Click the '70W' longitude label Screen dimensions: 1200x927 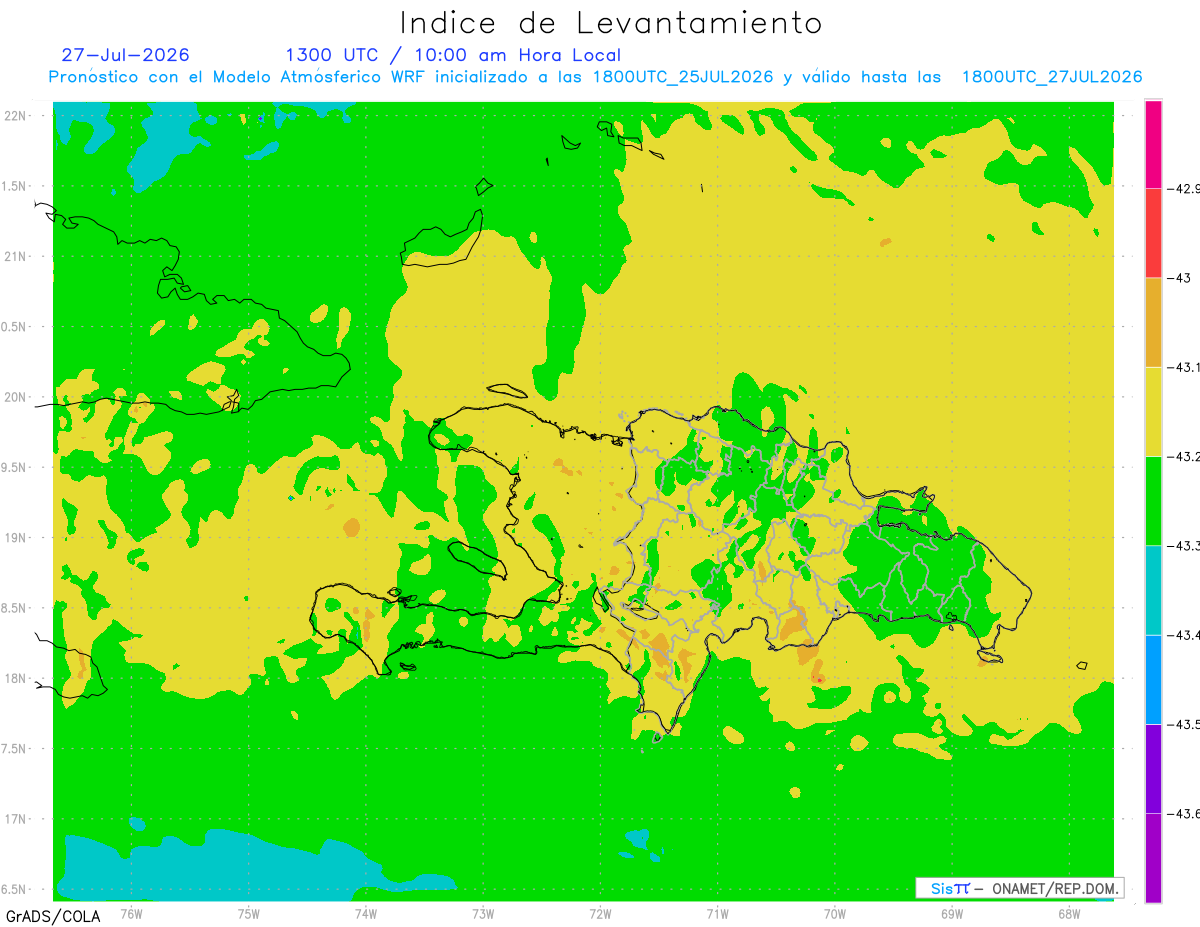click(834, 913)
